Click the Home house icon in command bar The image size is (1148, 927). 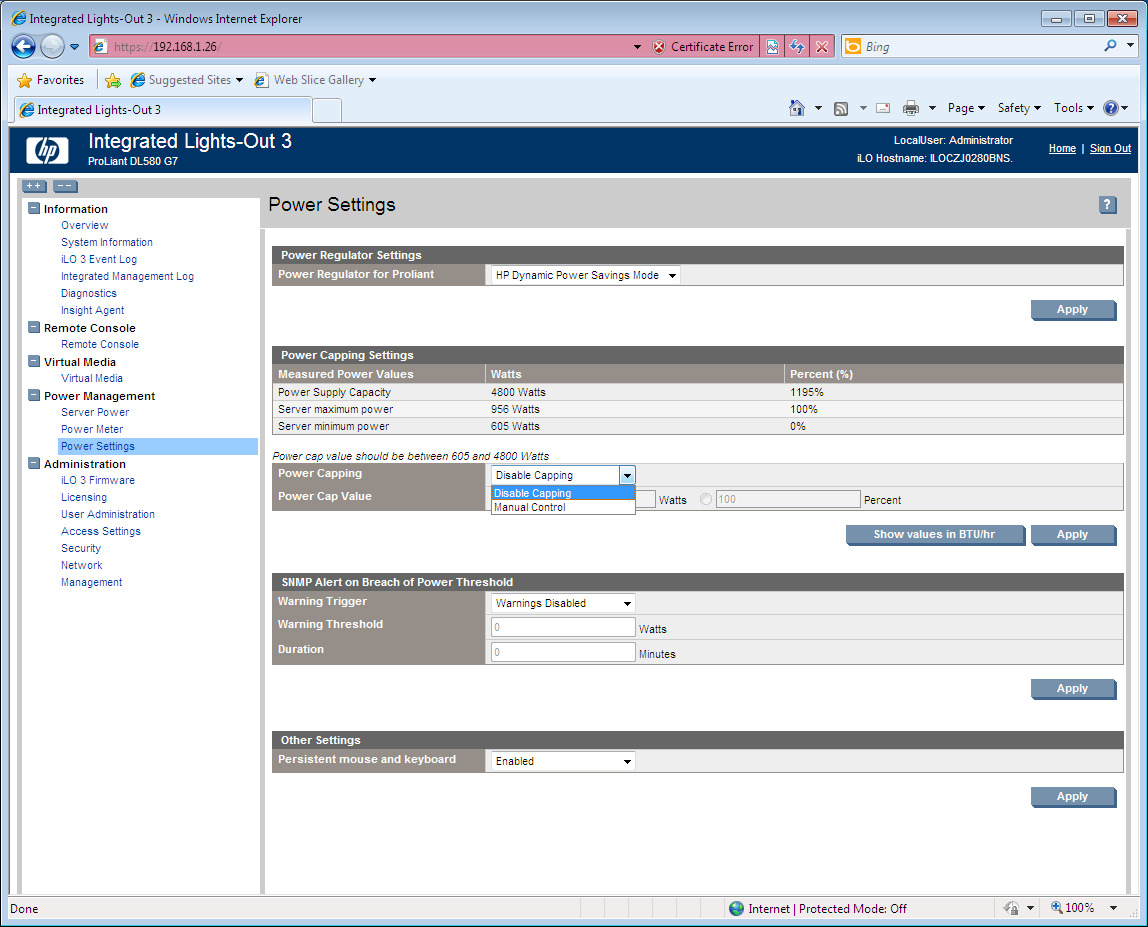(797, 108)
